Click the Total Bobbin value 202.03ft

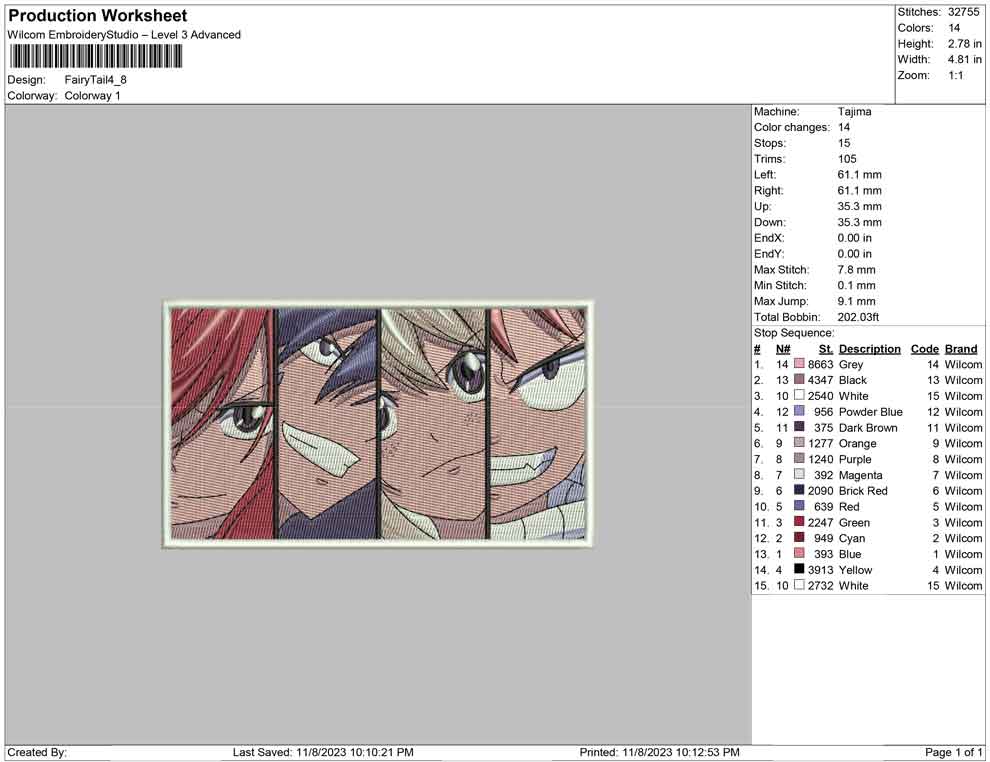(x=859, y=317)
